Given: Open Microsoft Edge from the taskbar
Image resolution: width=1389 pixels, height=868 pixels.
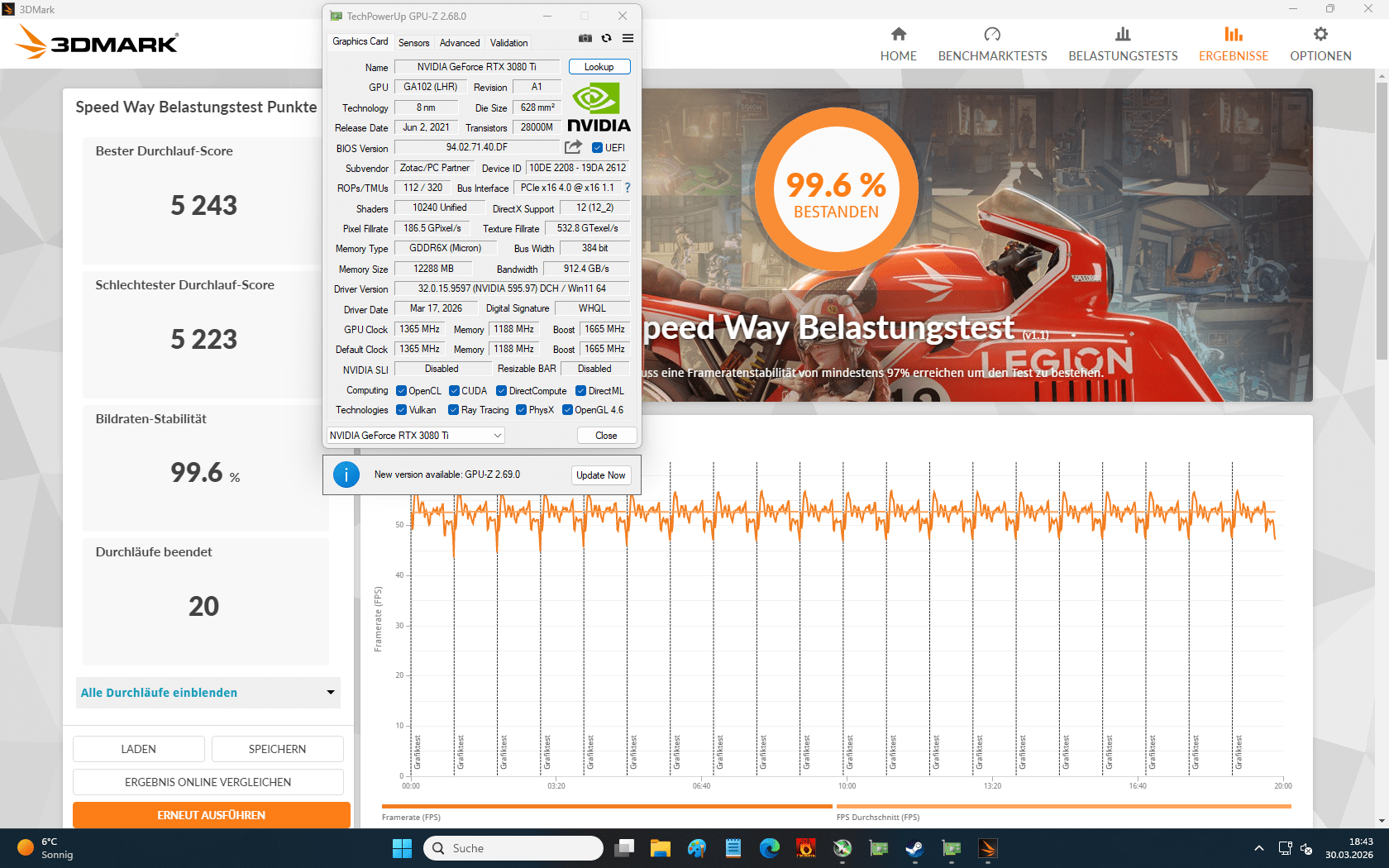Looking at the screenshot, I should click(x=770, y=848).
